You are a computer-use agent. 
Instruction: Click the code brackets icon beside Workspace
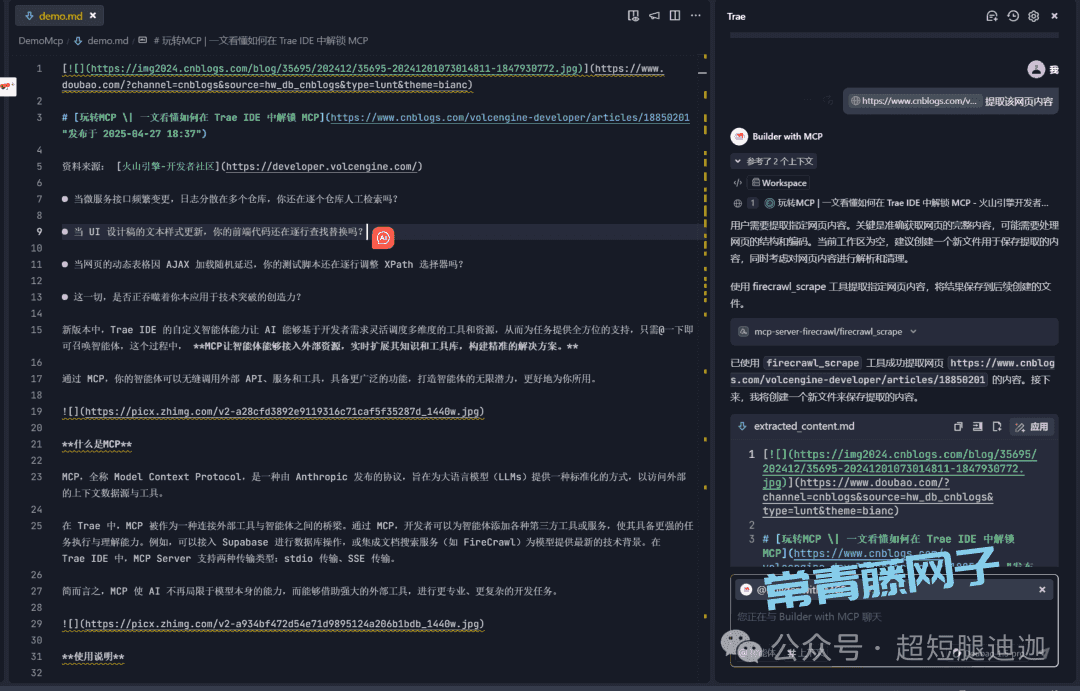[x=738, y=183]
